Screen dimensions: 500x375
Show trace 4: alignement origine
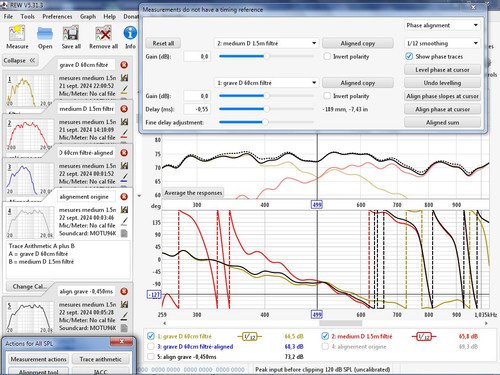coord(325,346)
